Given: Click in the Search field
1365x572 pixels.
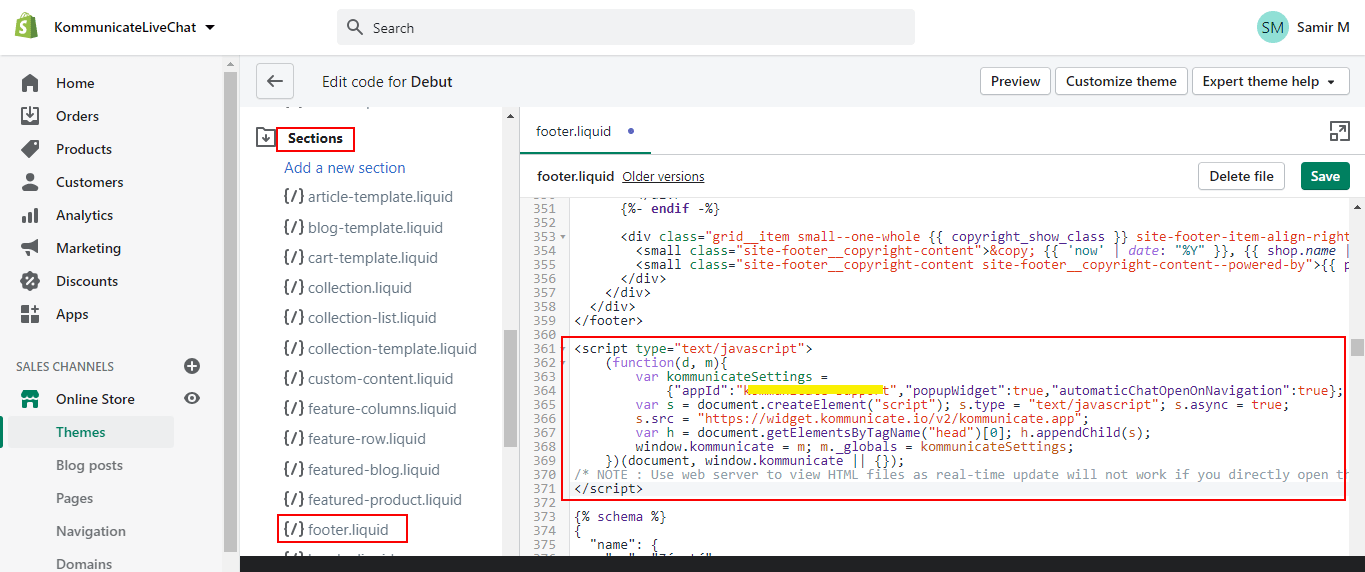Looking at the screenshot, I should pos(625,28).
